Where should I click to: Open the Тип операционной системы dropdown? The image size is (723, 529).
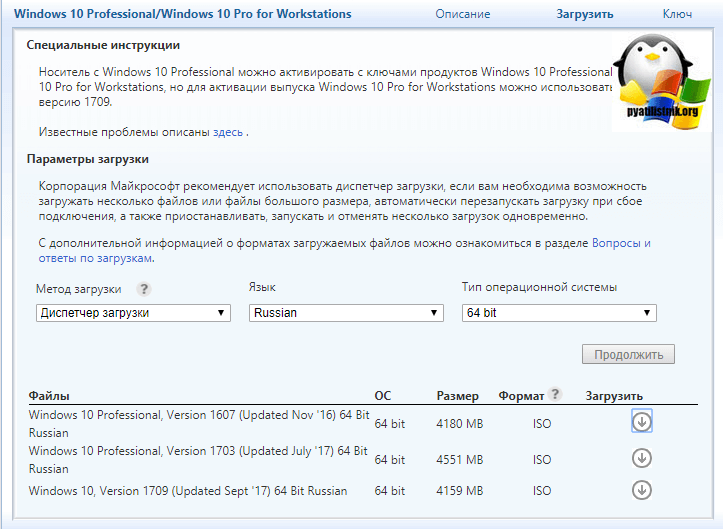(559, 313)
